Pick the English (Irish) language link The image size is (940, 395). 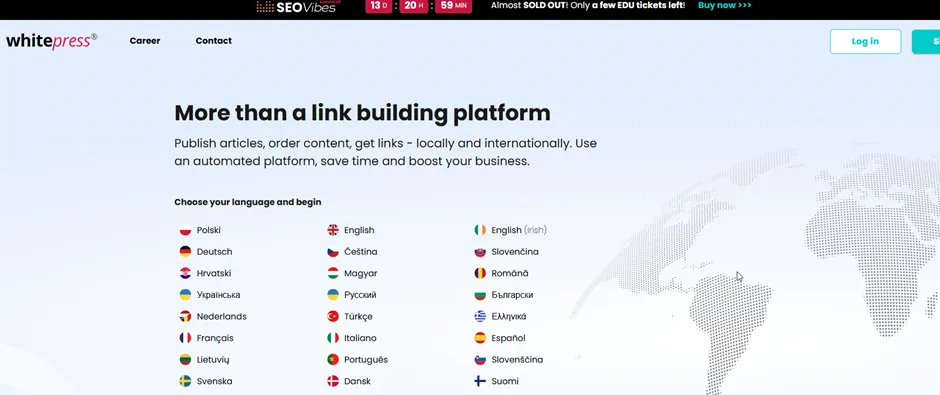tap(519, 230)
